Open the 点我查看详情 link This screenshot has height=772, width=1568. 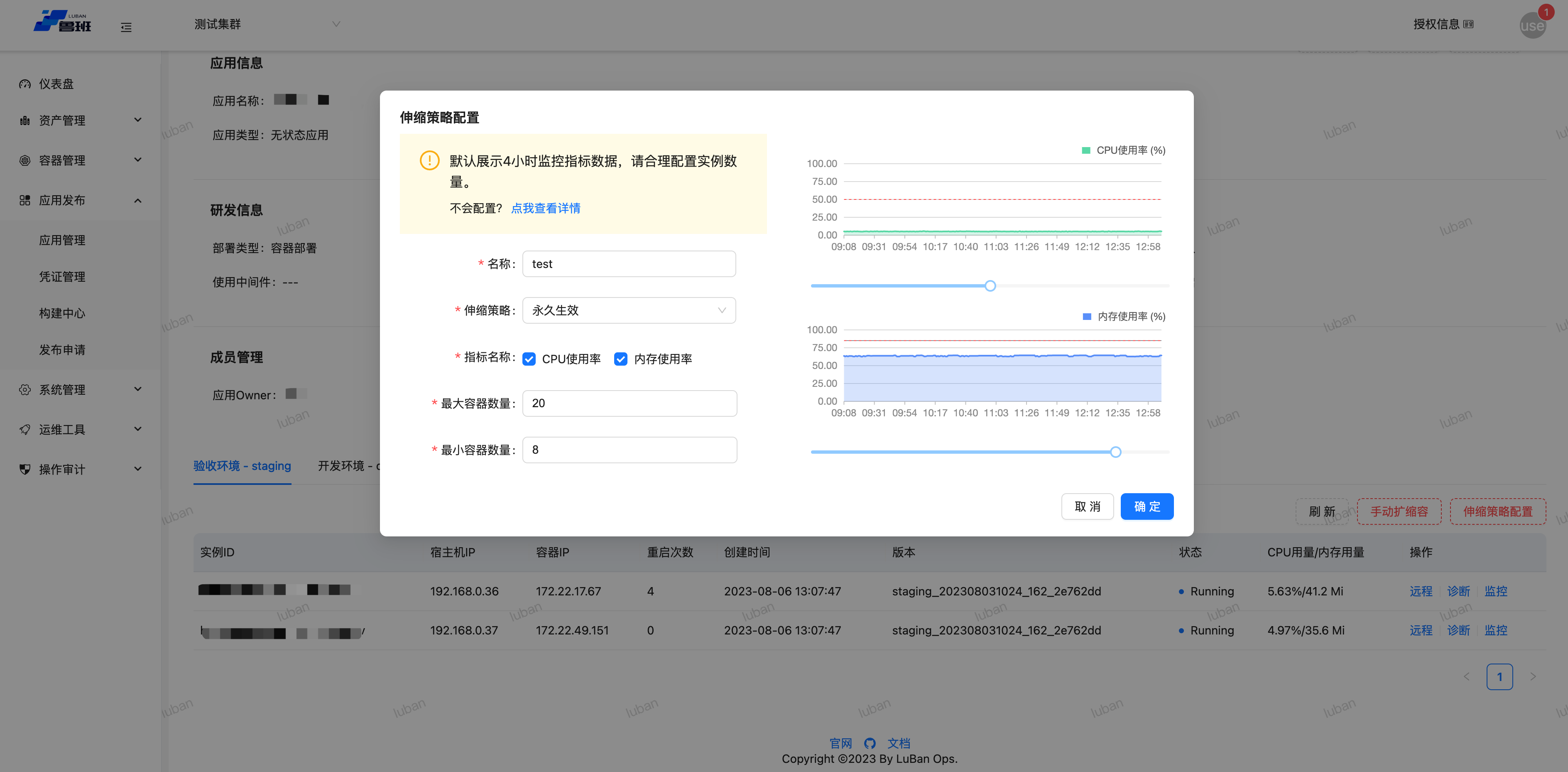click(x=545, y=208)
